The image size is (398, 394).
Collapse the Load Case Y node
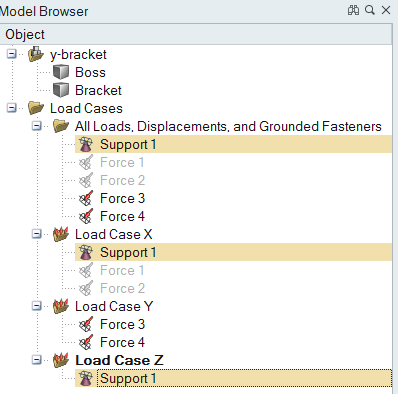point(37,306)
